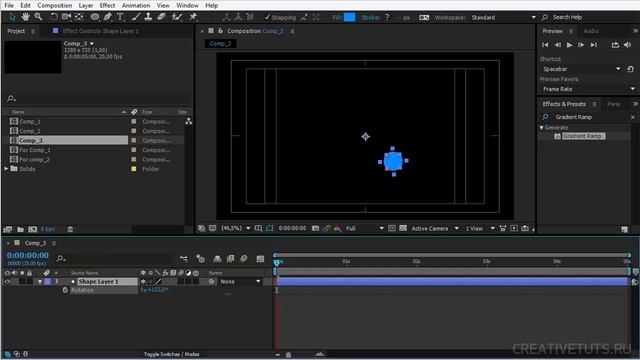Toggle Frame Blending enable switch in timeline
Screen dimensions: 640x360
coord(231,258)
